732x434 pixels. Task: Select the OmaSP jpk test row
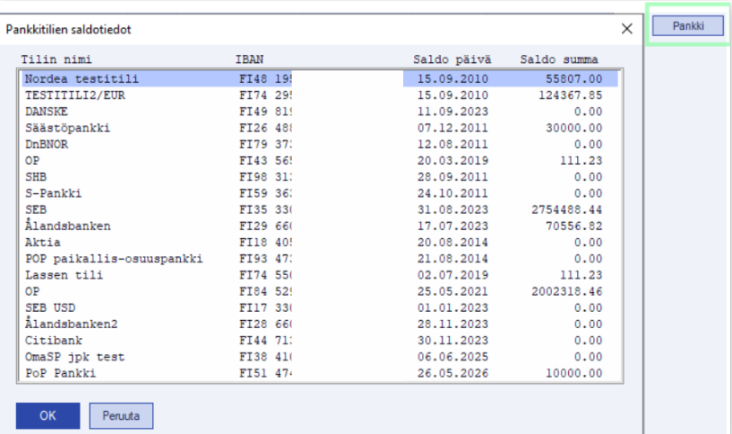[x=320, y=357]
